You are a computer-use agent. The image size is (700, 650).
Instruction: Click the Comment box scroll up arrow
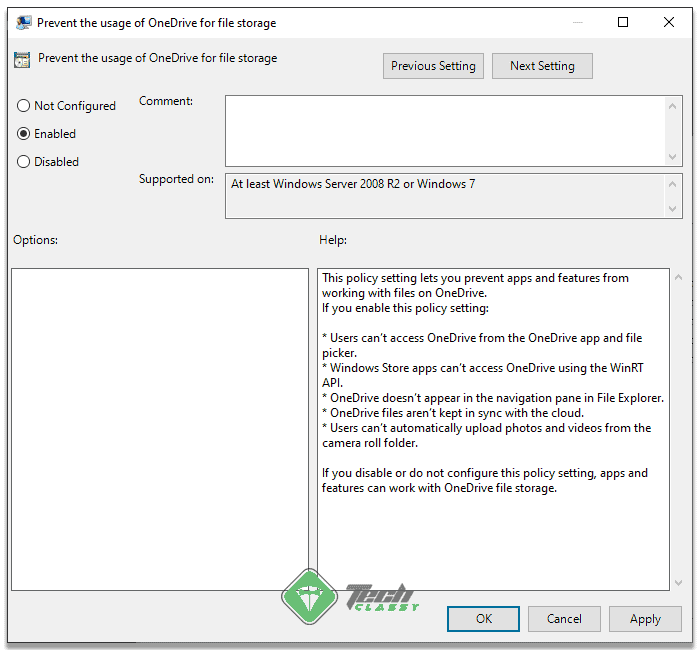pos(672,106)
